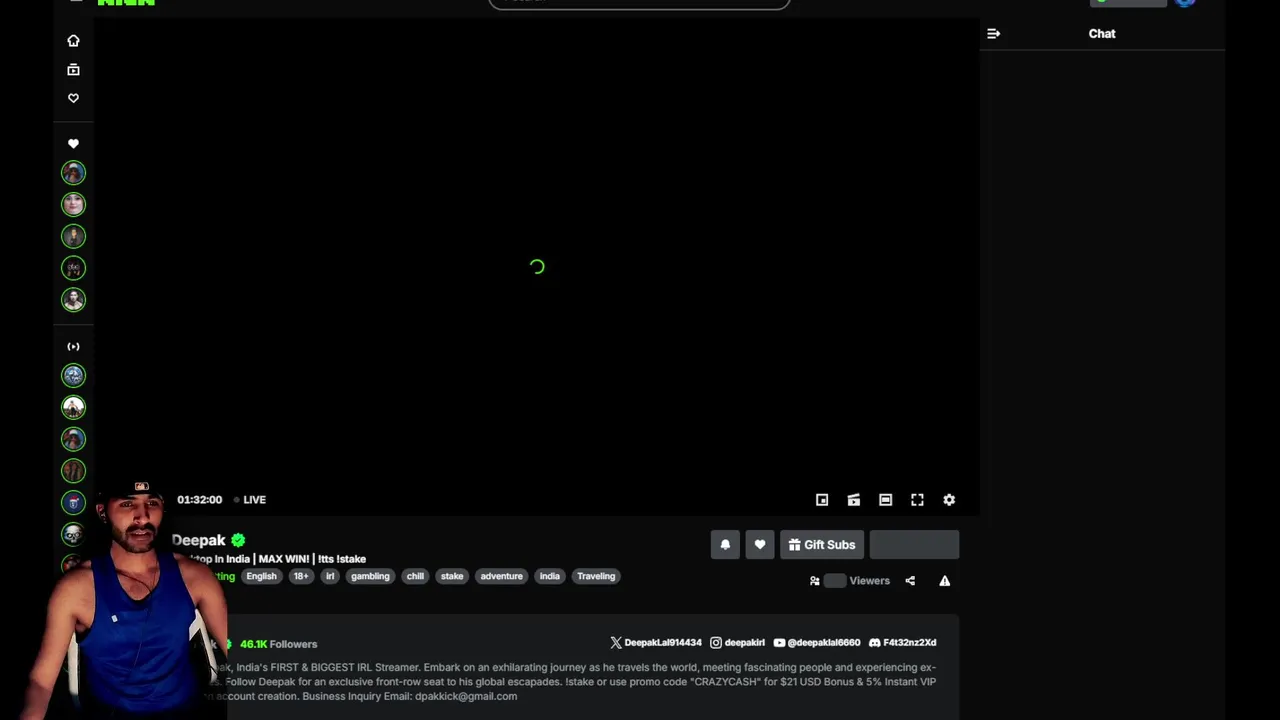1280x720 pixels.
Task: Enter fullscreen on the video player
Action: tap(917, 500)
